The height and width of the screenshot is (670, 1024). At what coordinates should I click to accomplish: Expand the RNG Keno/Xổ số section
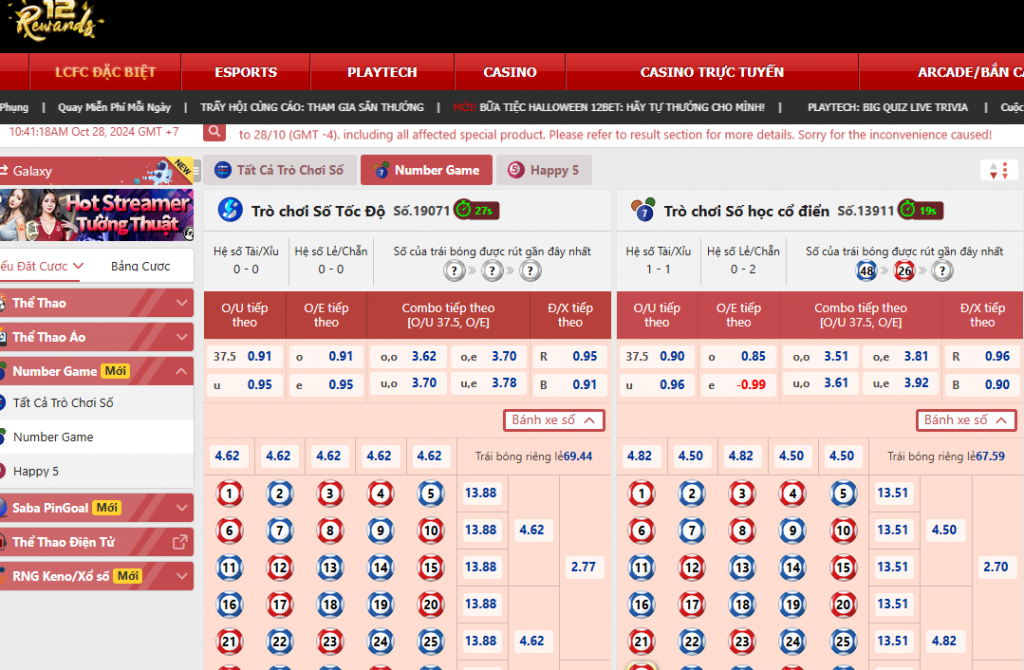tap(182, 576)
